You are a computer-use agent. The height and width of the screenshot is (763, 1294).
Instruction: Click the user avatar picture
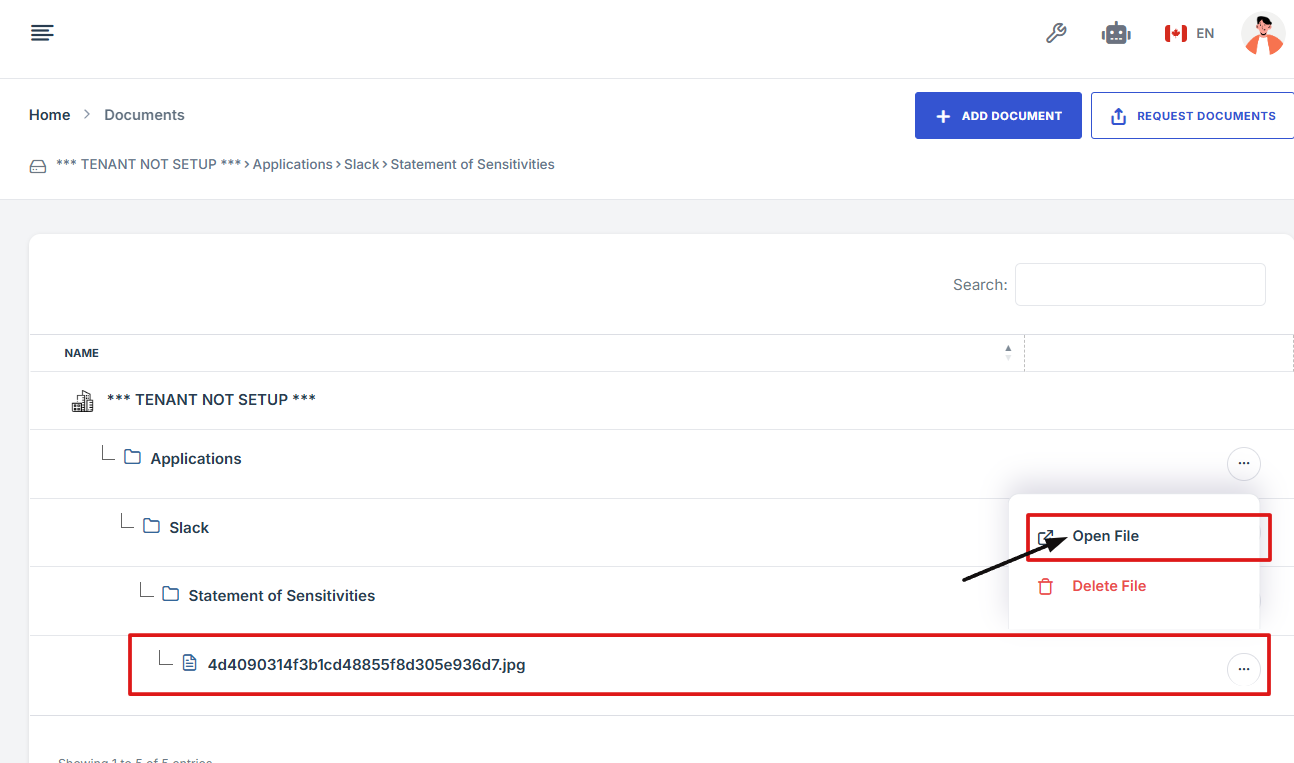pos(1262,34)
